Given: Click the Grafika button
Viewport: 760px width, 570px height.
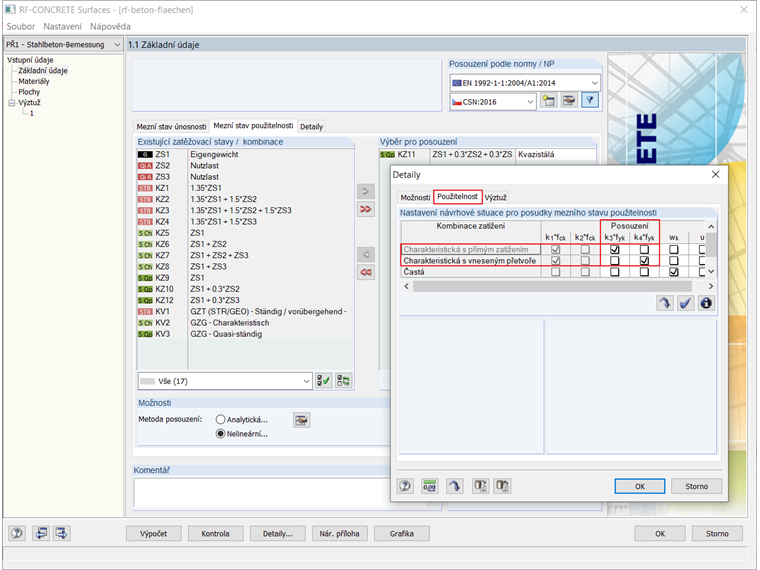Looking at the screenshot, I should [x=402, y=533].
